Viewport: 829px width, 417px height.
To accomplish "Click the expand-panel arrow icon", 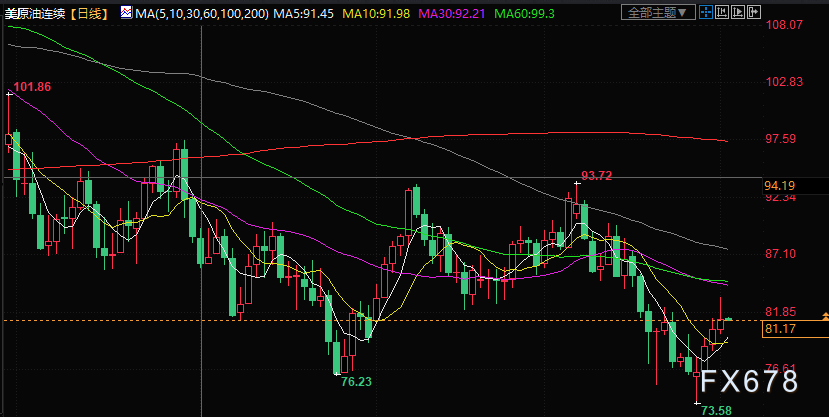I will [755, 12].
